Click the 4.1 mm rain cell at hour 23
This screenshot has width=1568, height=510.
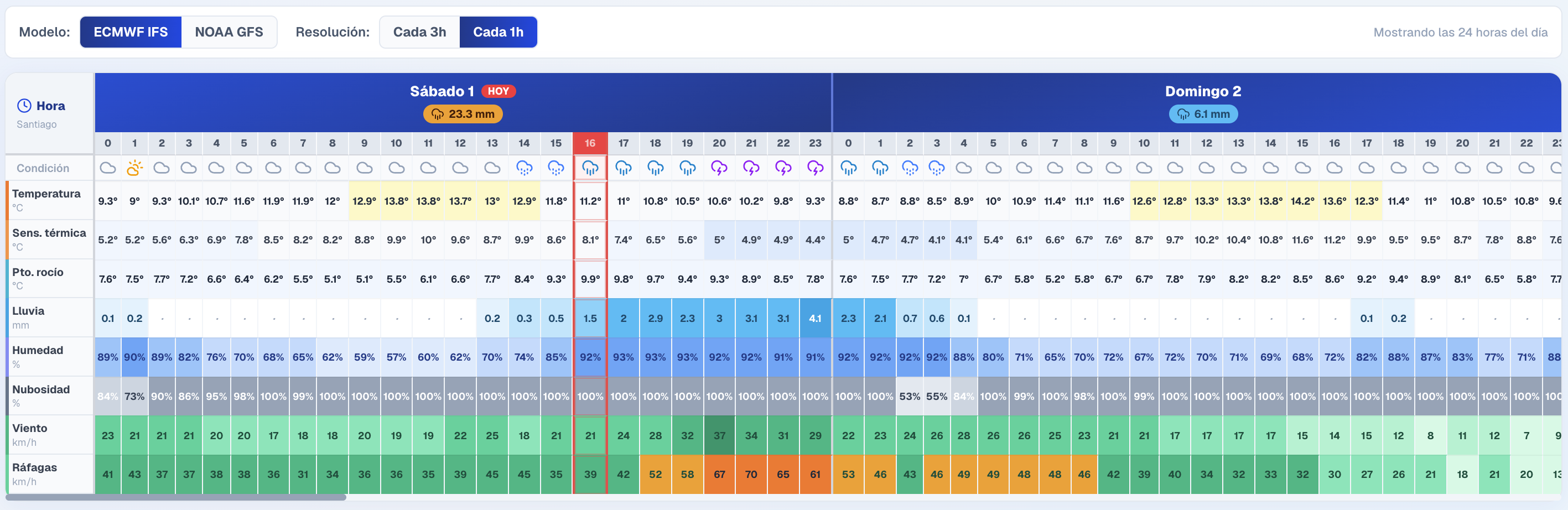pyautogui.click(x=815, y=318)
